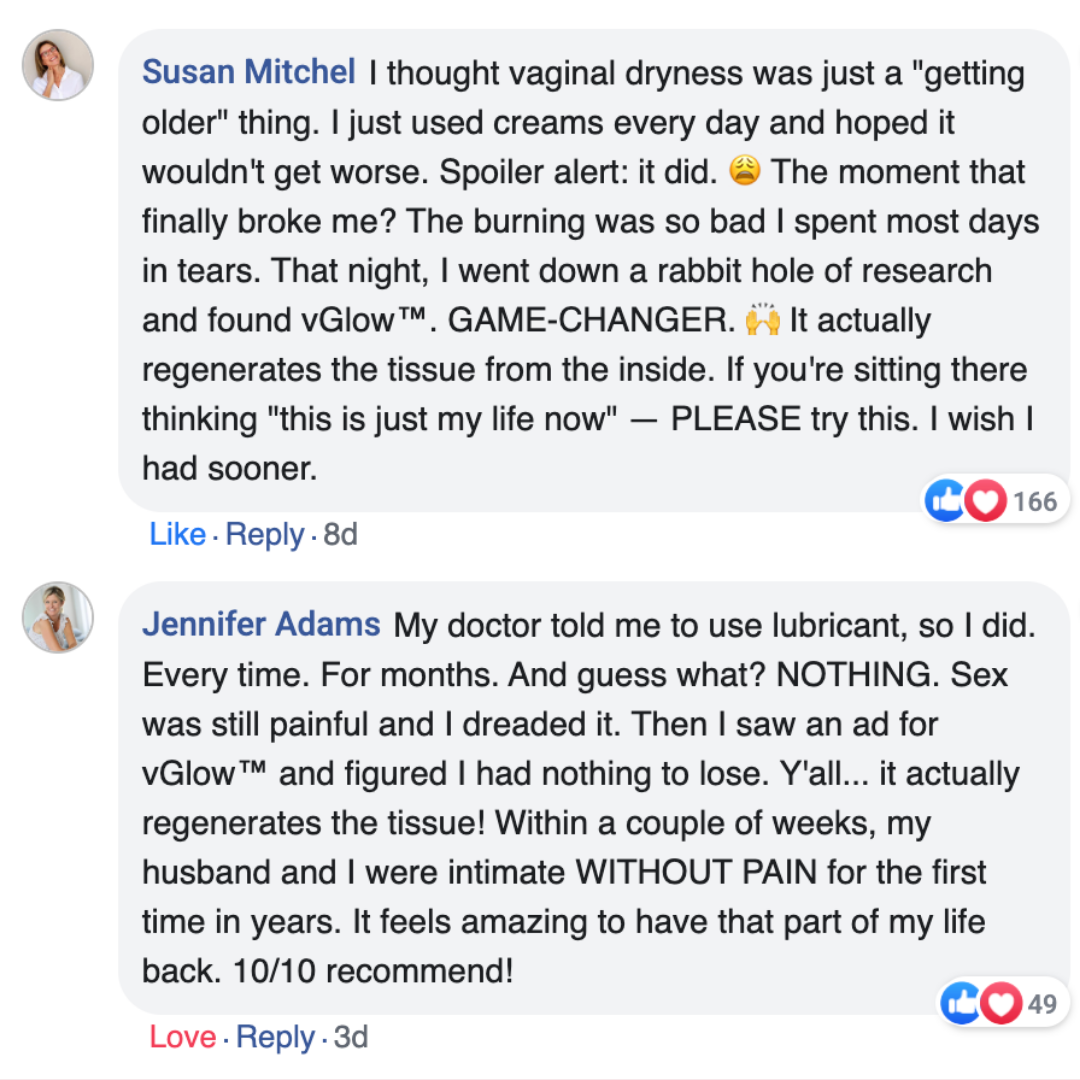
Task: Reply to Jennifer Adams's comment
Action: (274, 1037)
